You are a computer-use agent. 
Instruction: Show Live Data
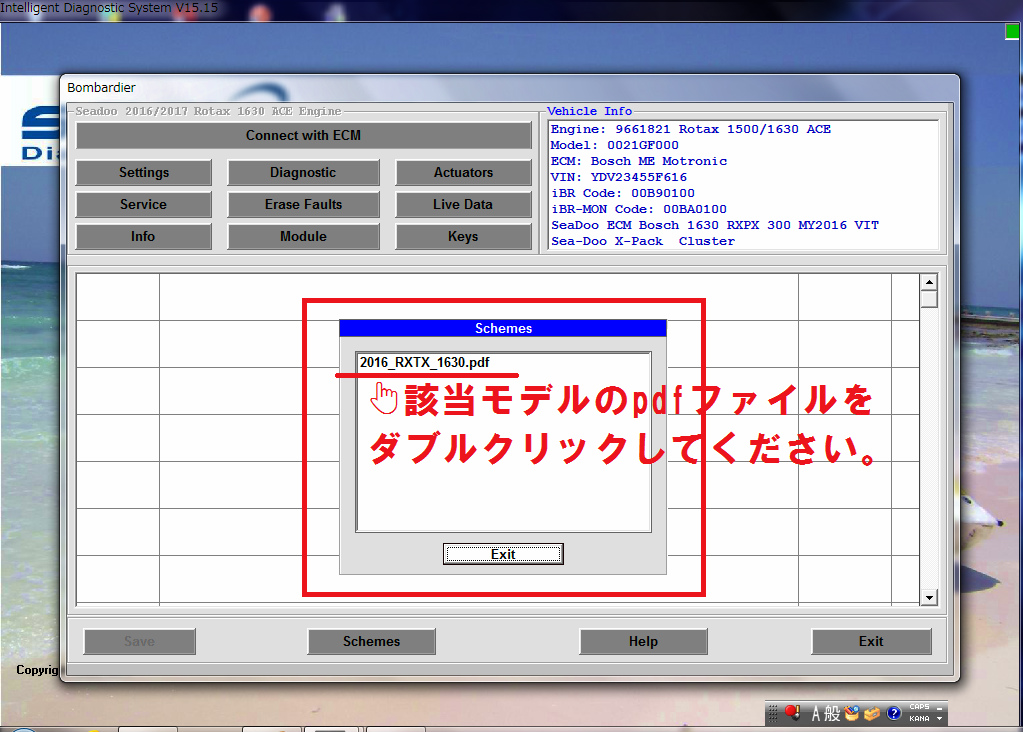(463, 205)
